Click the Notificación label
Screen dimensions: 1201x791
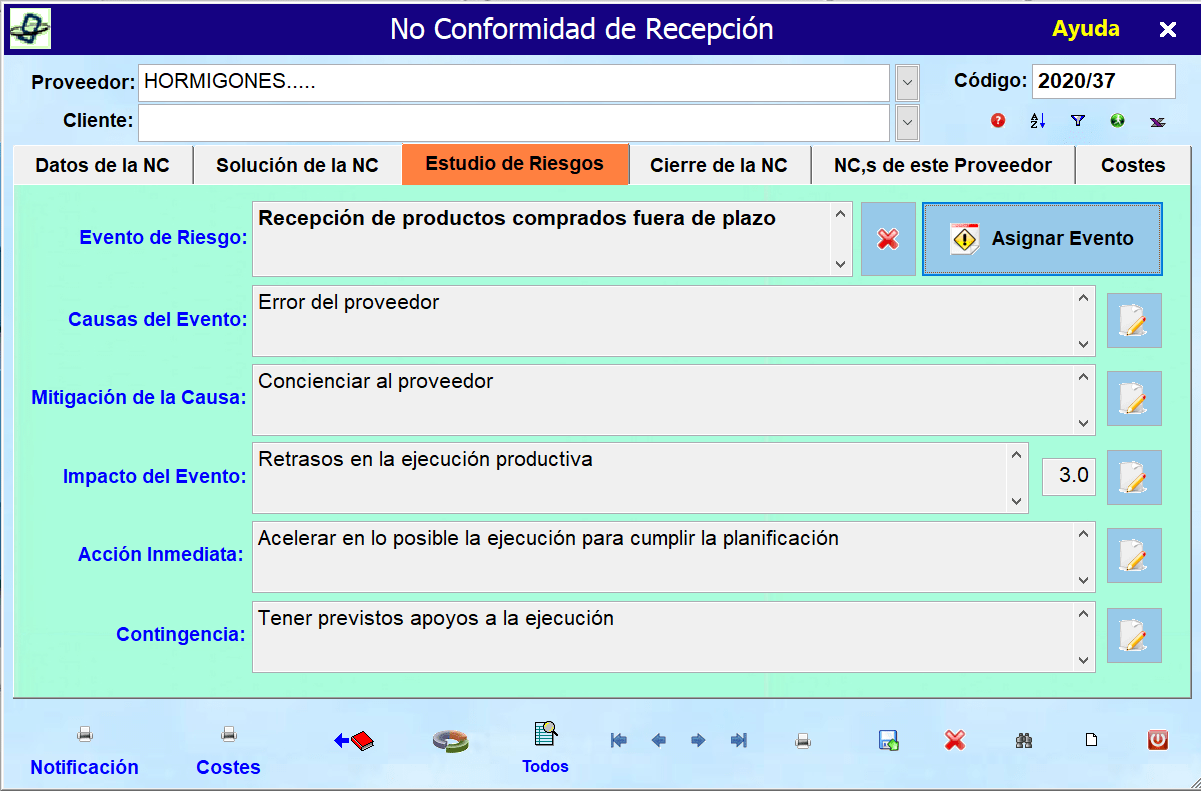85,767
